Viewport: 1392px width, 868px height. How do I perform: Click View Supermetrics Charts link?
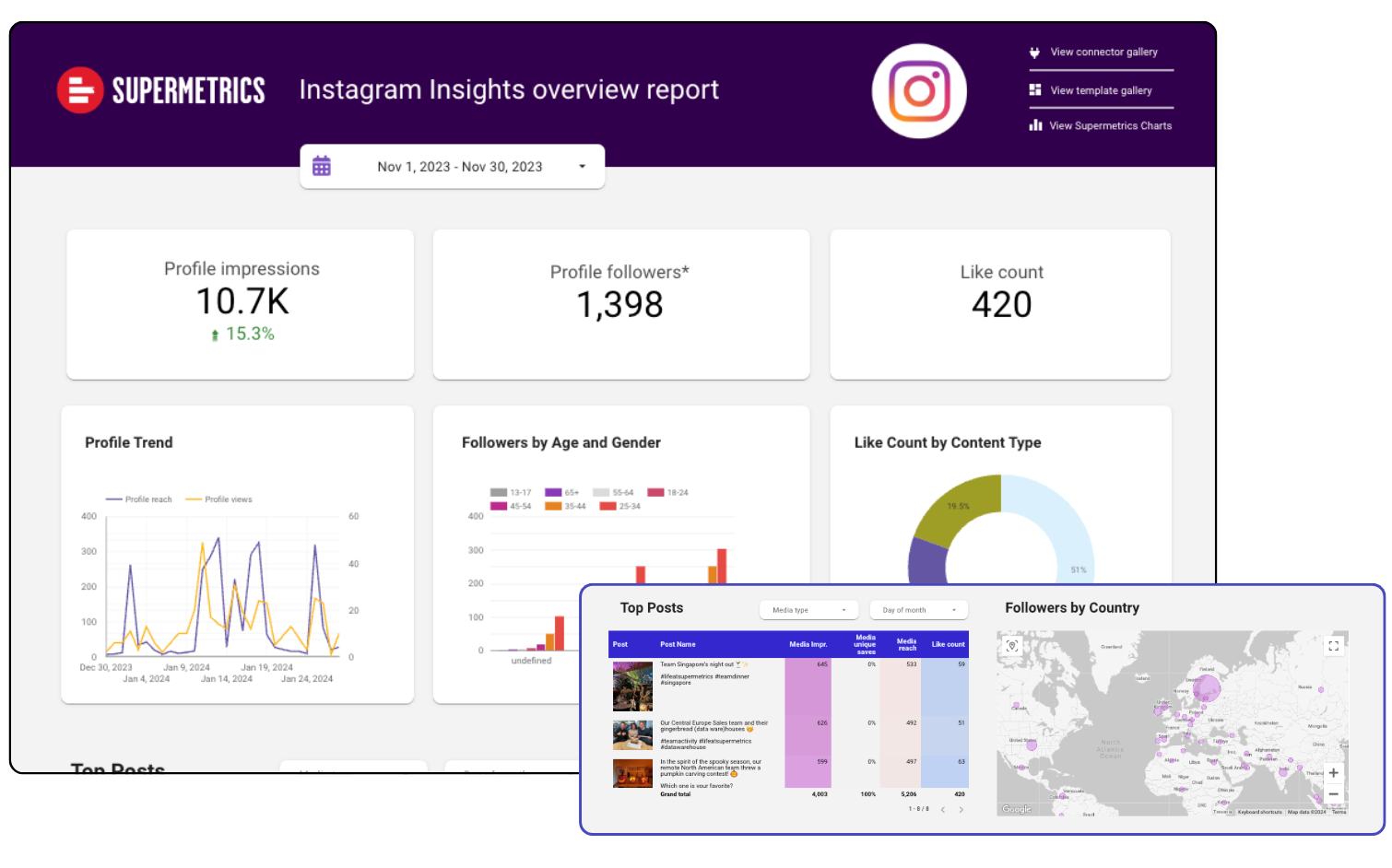coord(1109,126)
